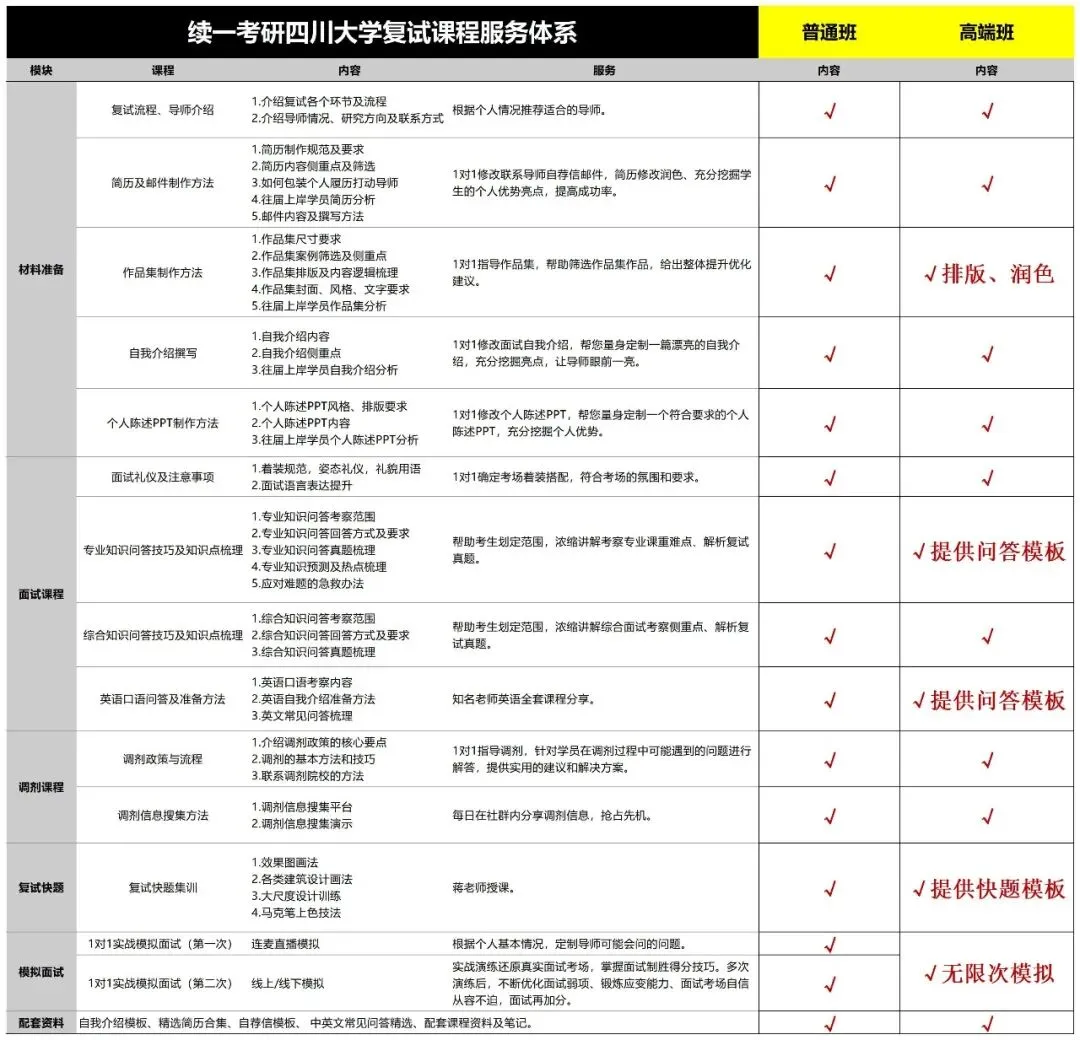
Task: Click the course 调剂信息搜集方法
Action: (163, 815)
